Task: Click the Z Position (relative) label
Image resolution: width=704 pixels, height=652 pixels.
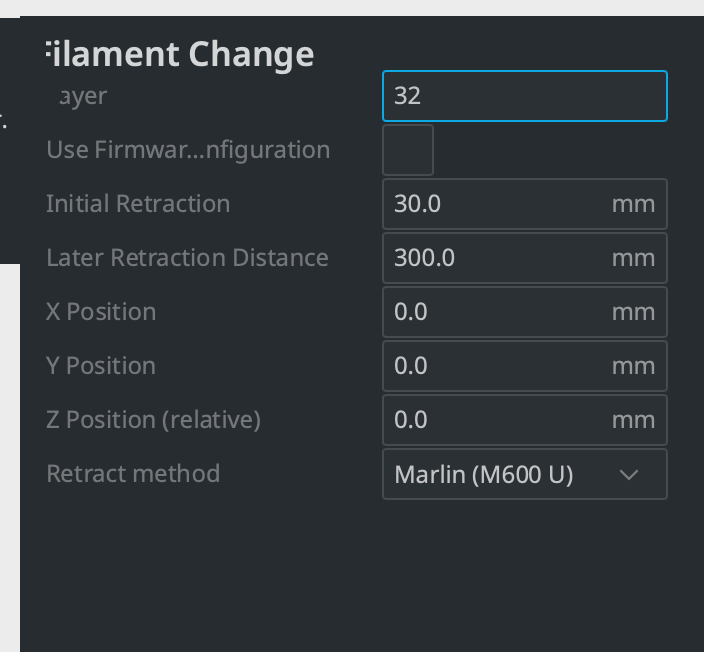Action: pyautogui.click(x=154, y=420)
